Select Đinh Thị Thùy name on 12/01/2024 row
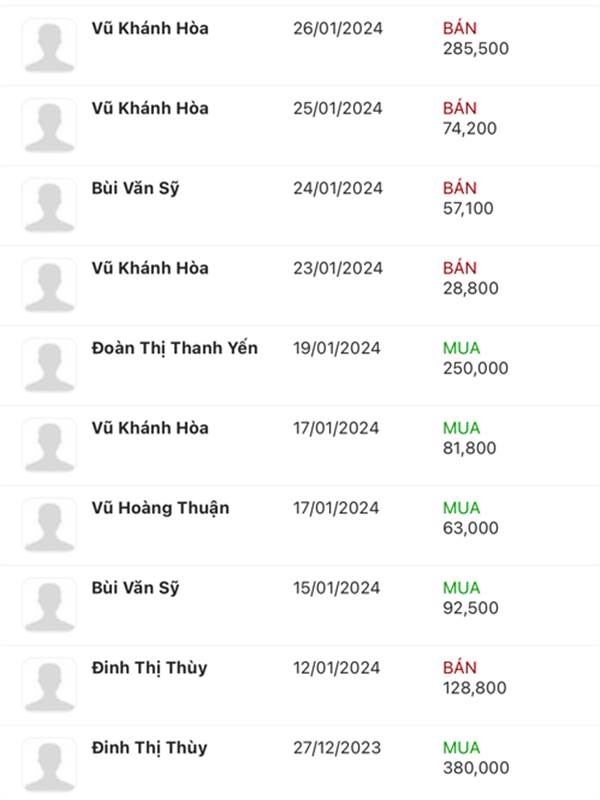The image size is (600, 800). pyautogui.click(x=149, y=668)
